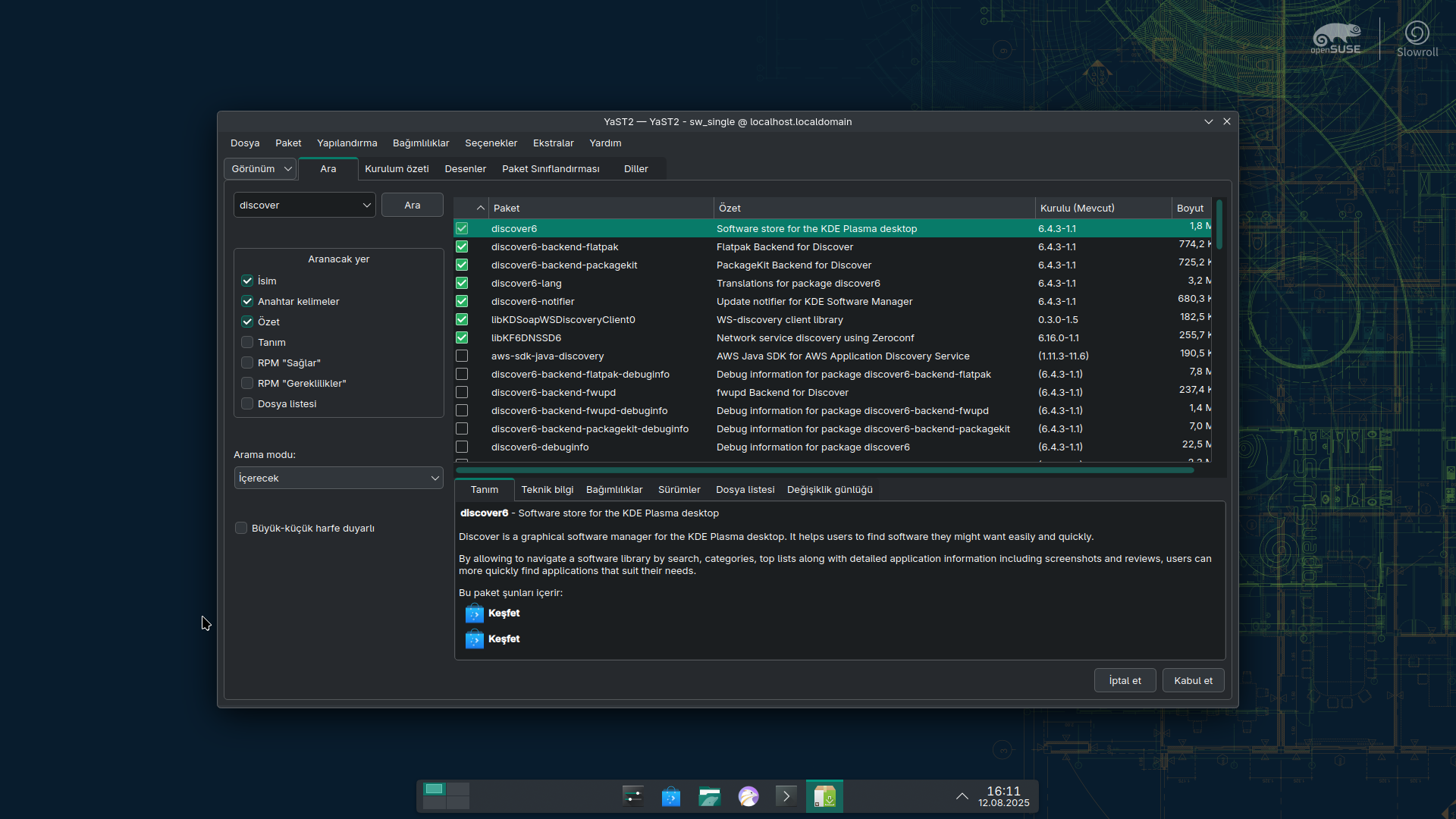Sort by Paket column header
Viewport: 1456px width, 819px height.
click(601, 208)
